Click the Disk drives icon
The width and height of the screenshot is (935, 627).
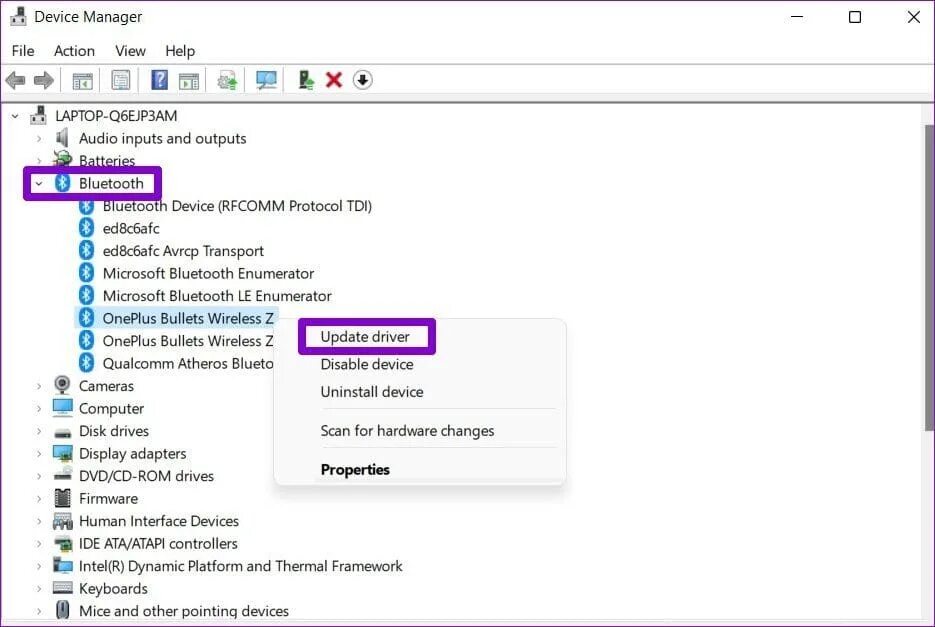point(63,432)
